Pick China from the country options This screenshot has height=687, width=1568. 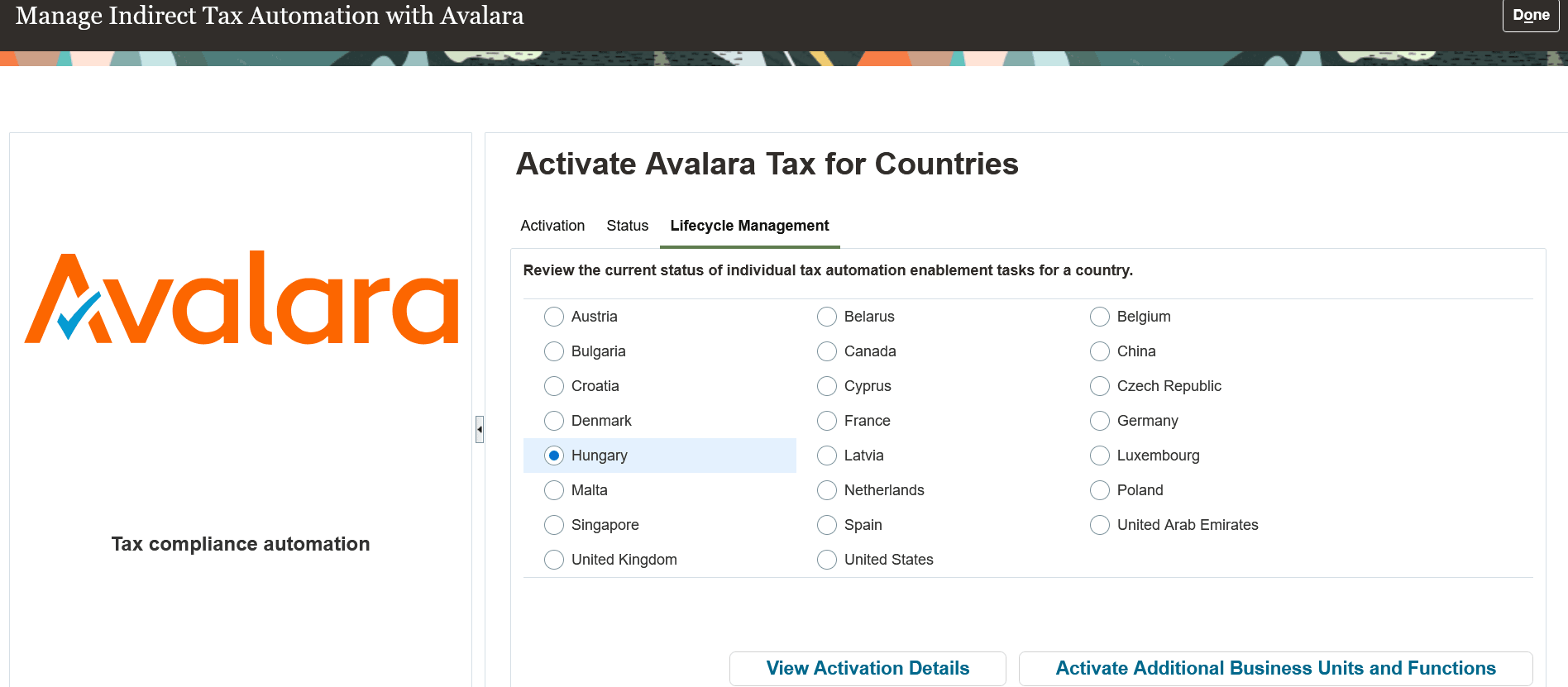coord(1100,351)
